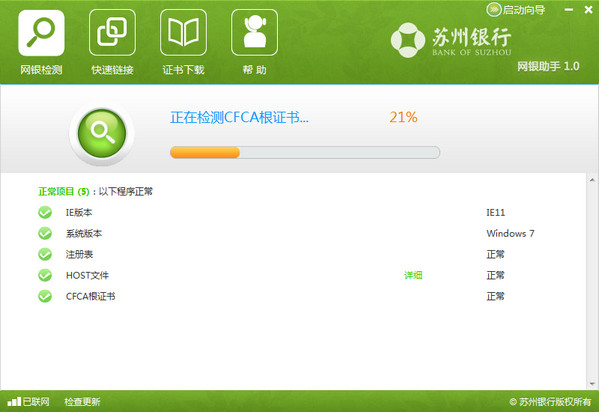Viewport: 599px width, 412px height.
Task: Open the 快速链接 linked-squares icon
Action: (x=112, y=33)
